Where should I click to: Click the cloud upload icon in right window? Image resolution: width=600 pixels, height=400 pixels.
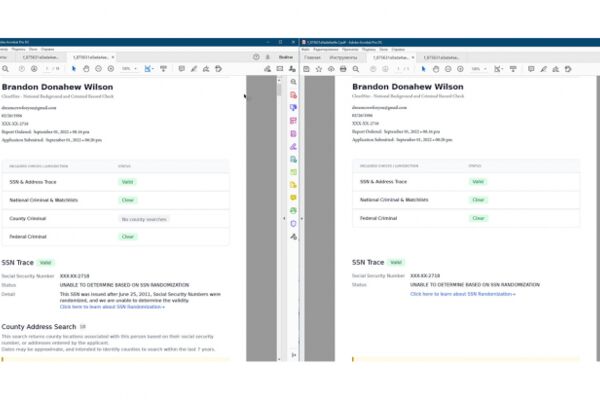pyautogui.click(x=331, y=69)
